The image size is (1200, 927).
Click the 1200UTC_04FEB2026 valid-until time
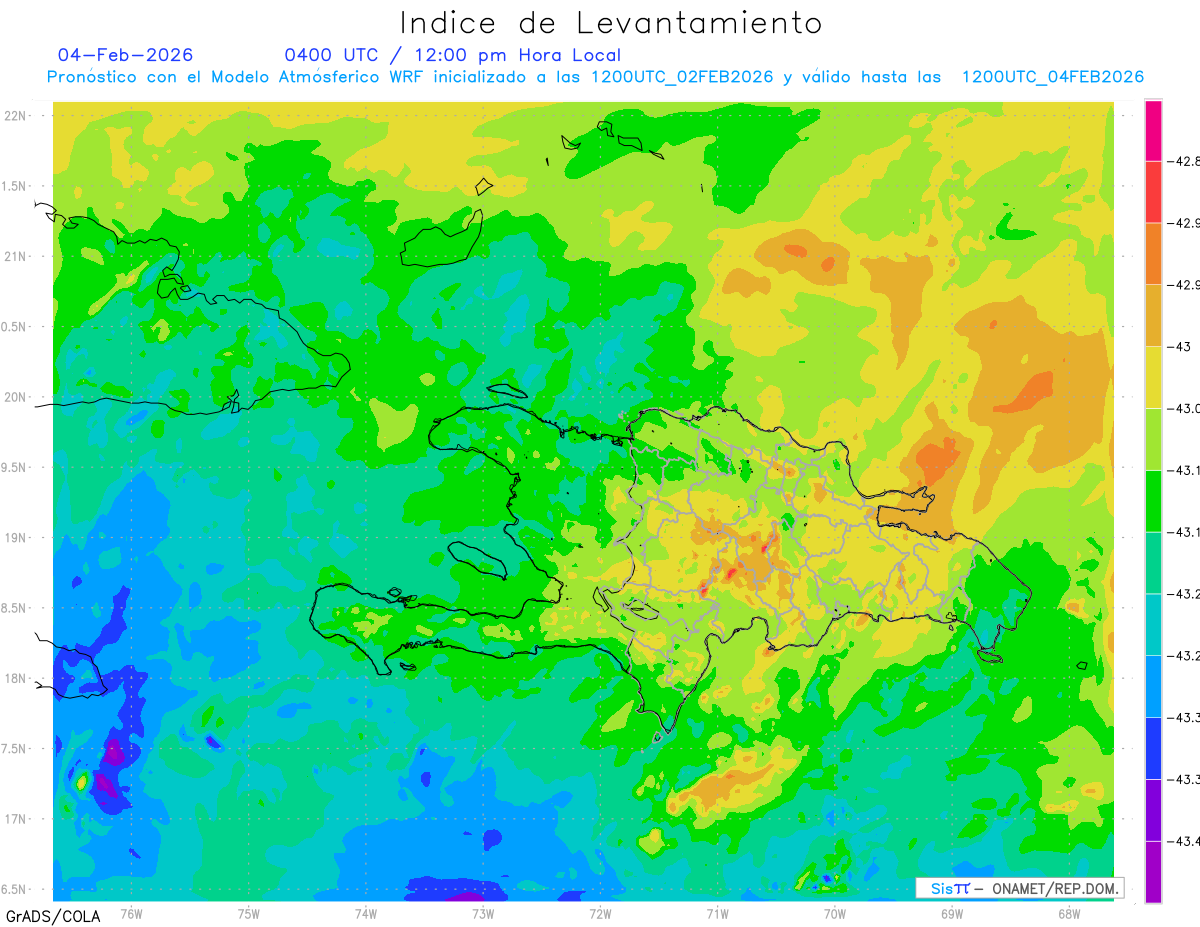coord(1053,77)
